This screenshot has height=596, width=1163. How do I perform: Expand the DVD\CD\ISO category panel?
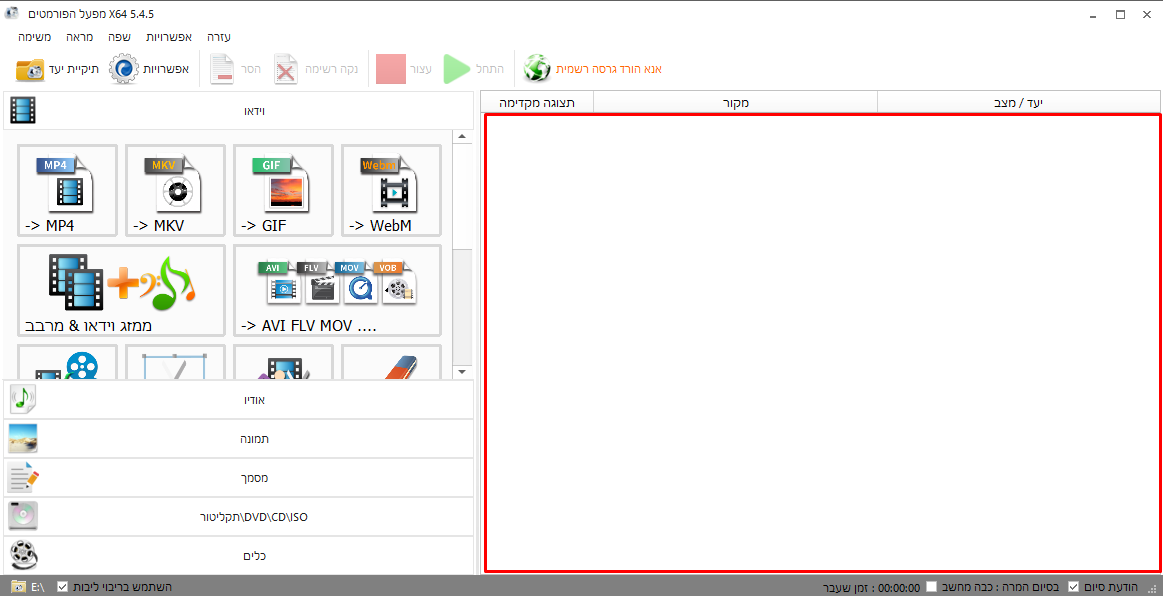(x=238, y=517)
